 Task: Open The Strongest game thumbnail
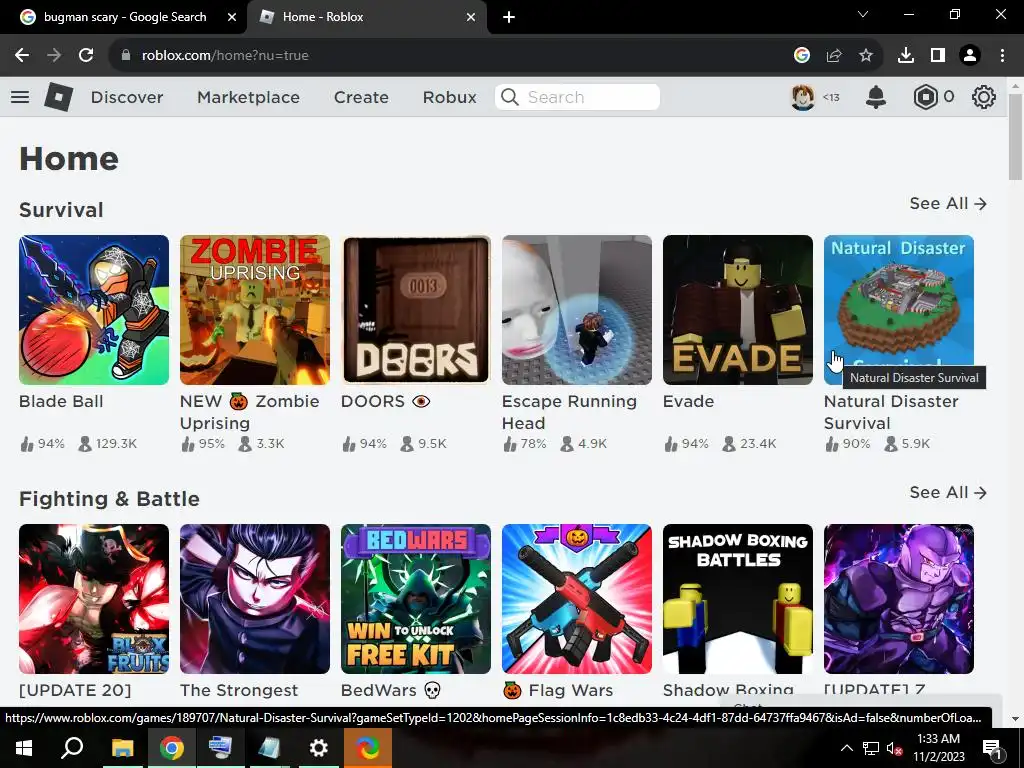(x=255, y=599)
